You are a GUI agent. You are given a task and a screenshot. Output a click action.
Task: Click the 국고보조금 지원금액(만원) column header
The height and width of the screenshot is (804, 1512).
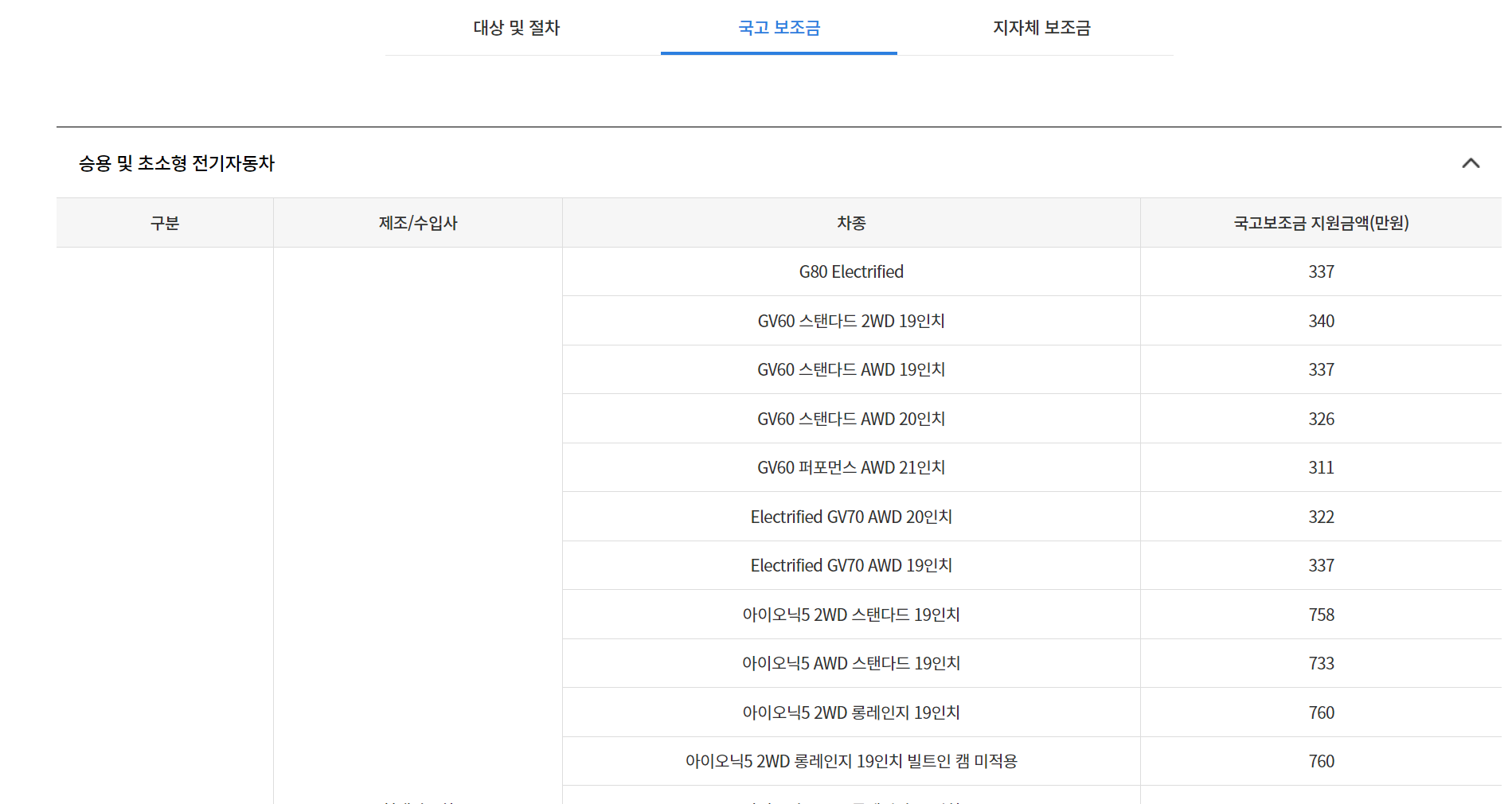point(1321,223)
